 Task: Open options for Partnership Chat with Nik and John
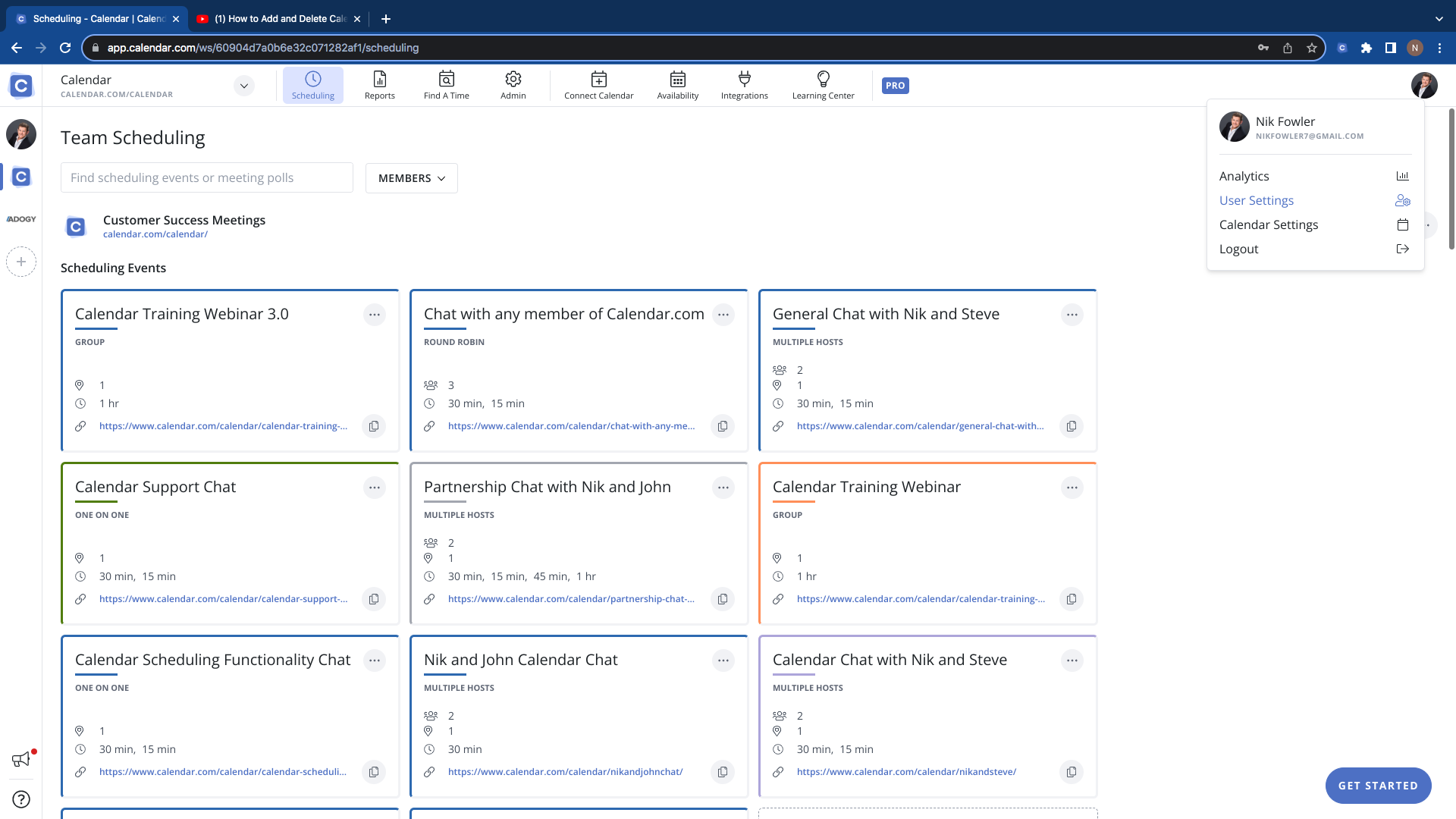[723, 488]
